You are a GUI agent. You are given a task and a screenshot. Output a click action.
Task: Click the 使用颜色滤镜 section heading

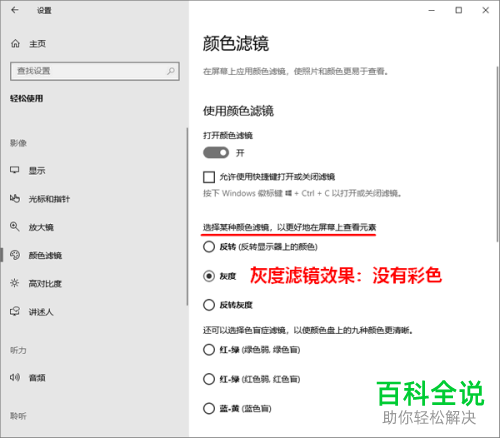[x=238, y=111]
